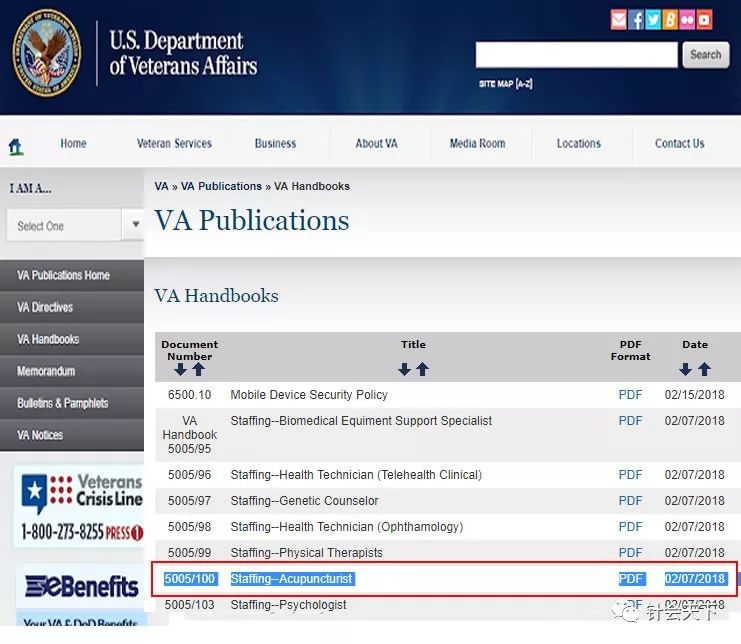The width and height of the screenshot is (741, 644).
Task: Select the 6500.10 document number
Action: click(190, 395)
